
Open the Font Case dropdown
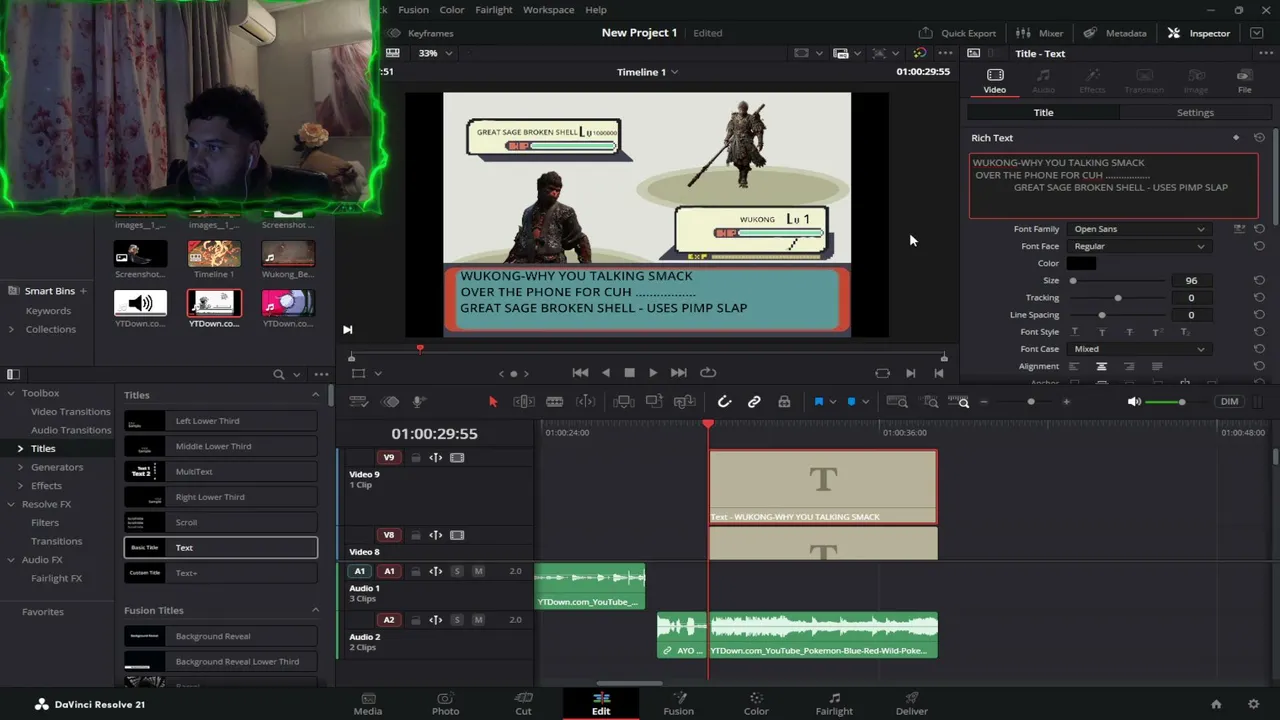coord(1139,349)
